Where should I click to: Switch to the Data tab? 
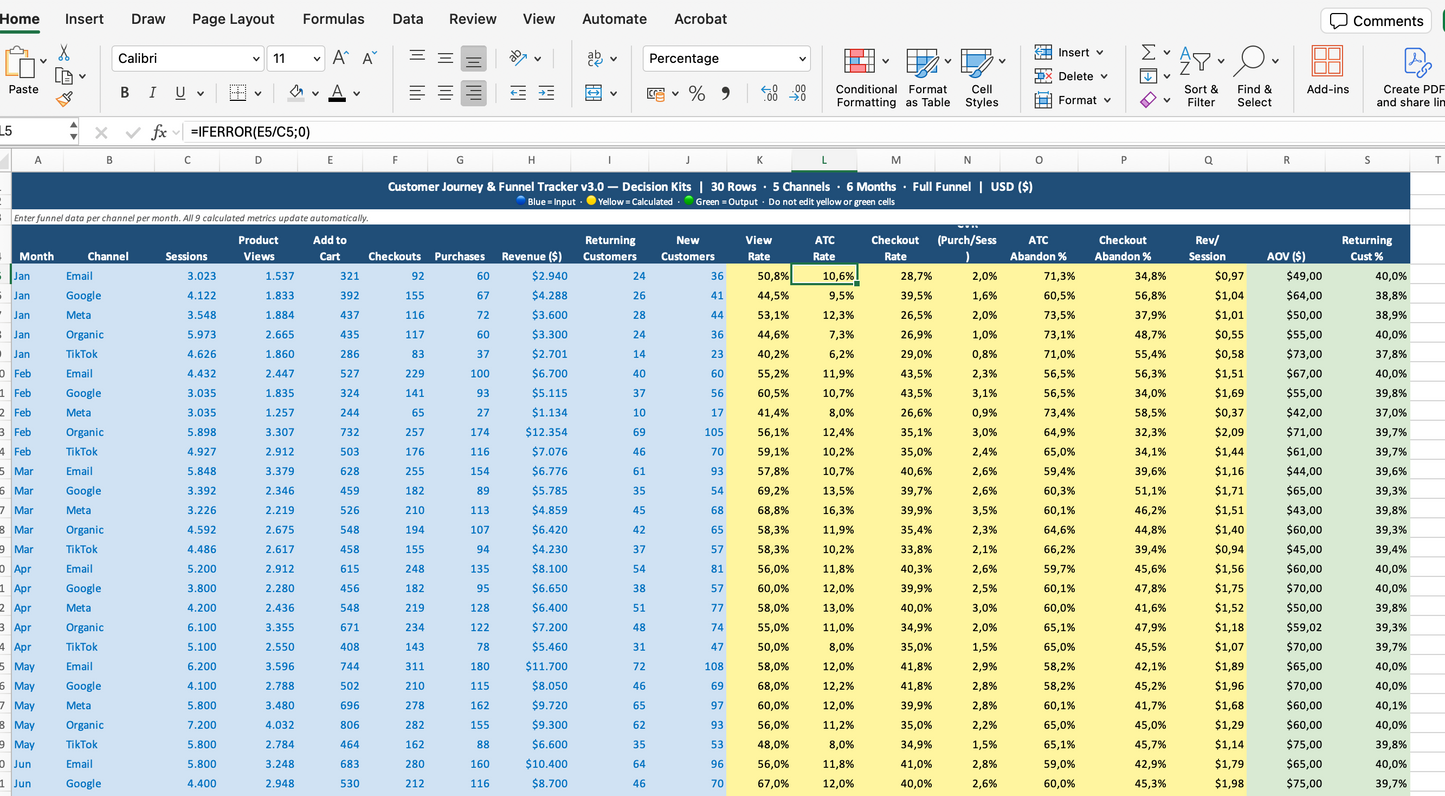pos(407,19)
